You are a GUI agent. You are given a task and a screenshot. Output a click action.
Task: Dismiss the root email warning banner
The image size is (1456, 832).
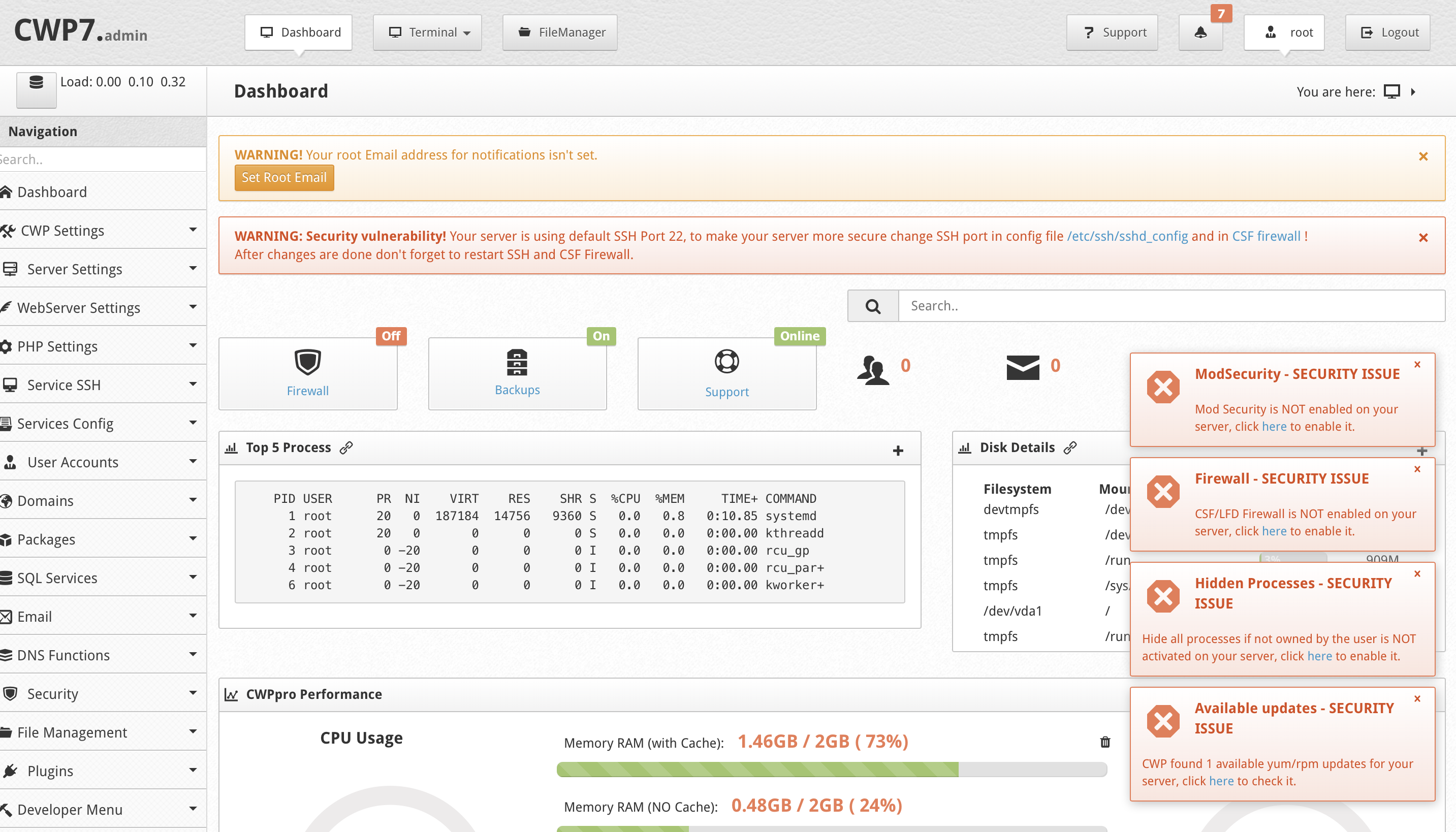pyautogui.click(x=1423, y=156)
